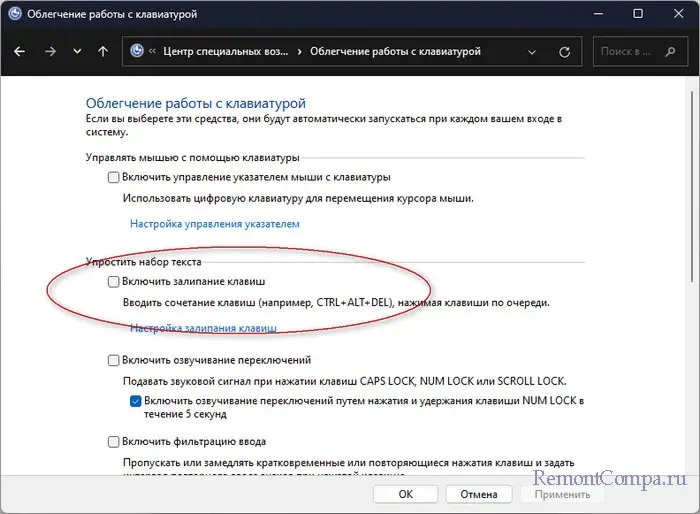Go forward with the right arrow

tap(50, 52)
